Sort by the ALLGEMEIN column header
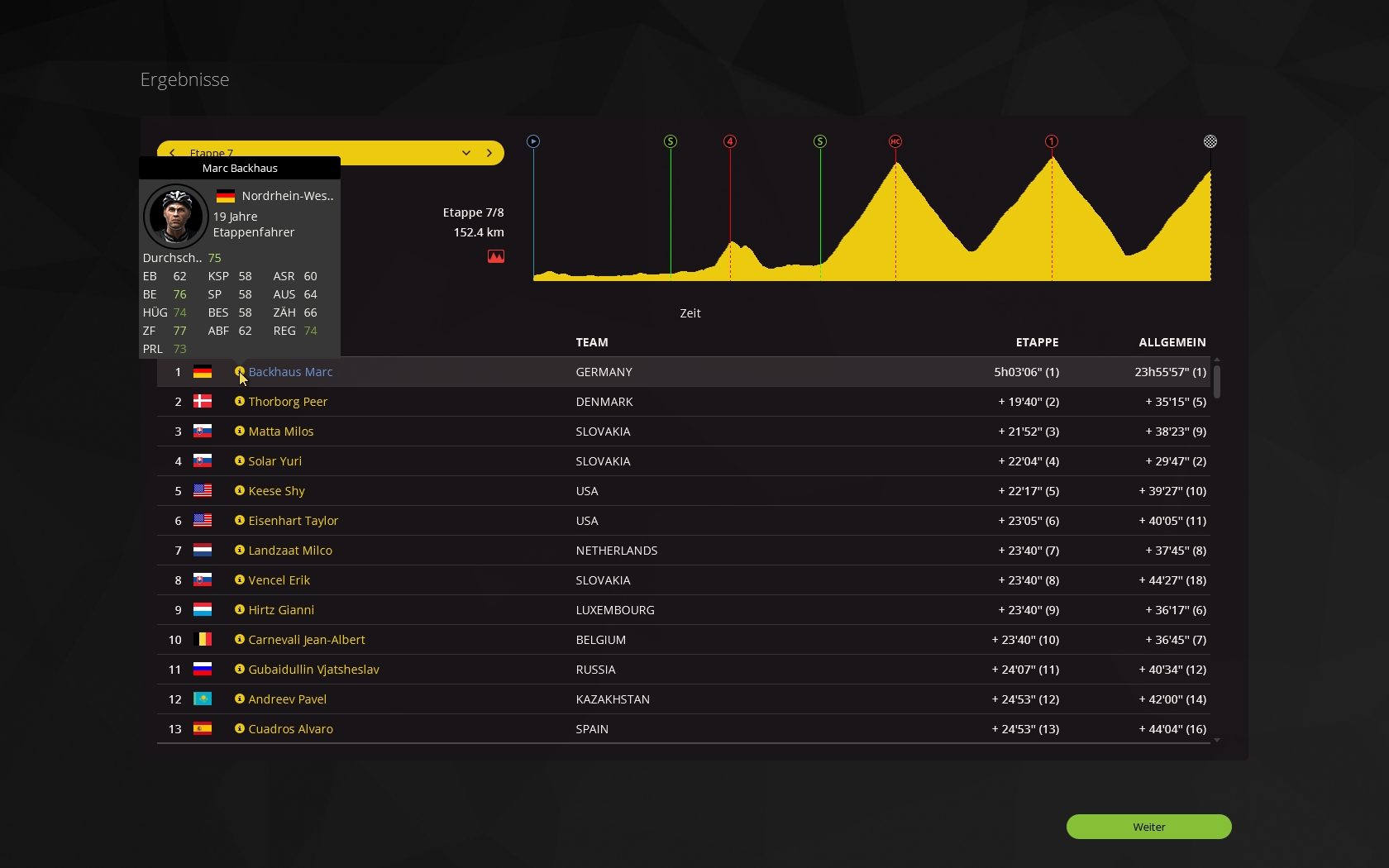Image resolution: width=1389 pixels, height=868 pixels. [x=1172, y=342]
